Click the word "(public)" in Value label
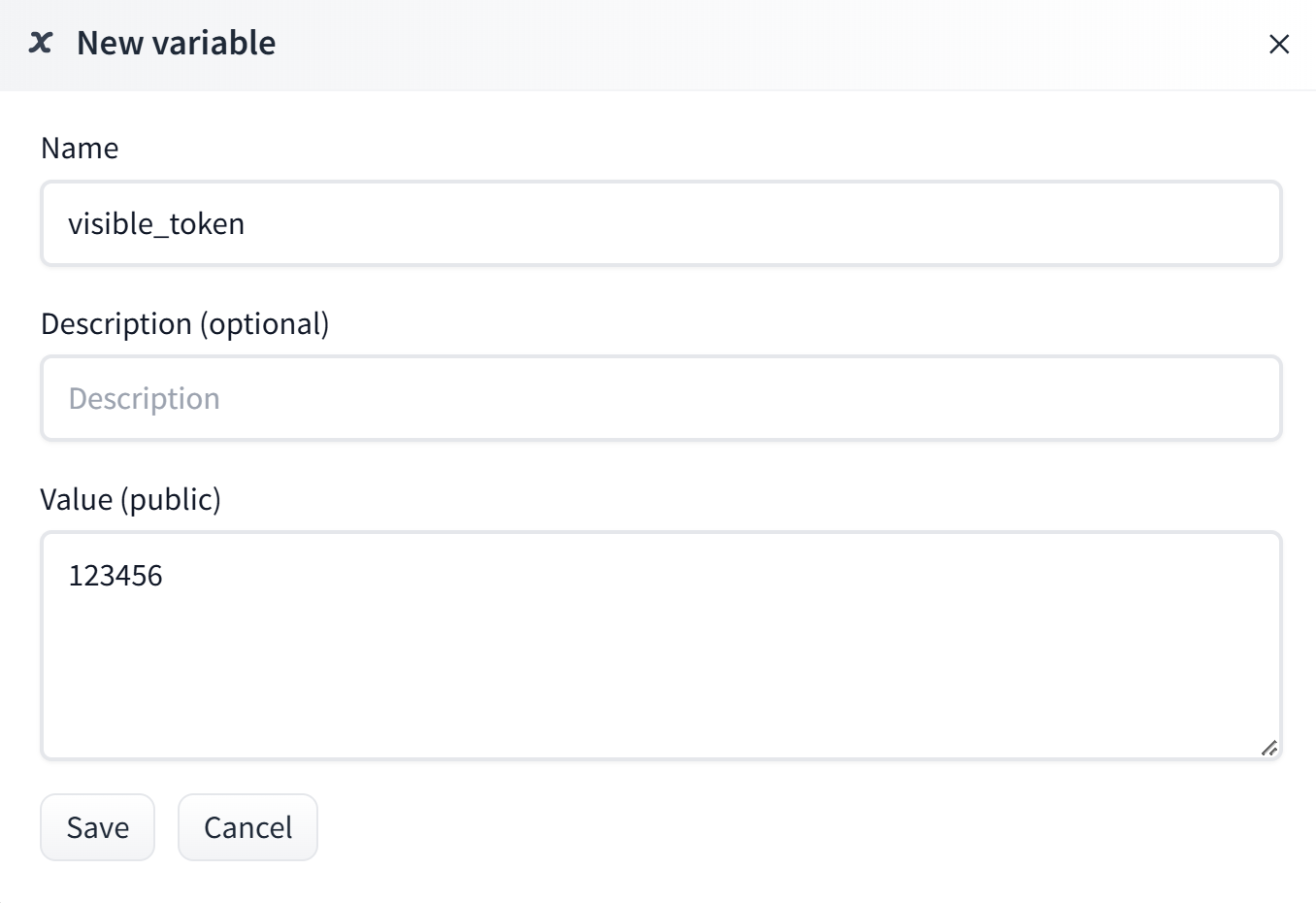This screenshot has height=903, width=1316. pos(171,499)
